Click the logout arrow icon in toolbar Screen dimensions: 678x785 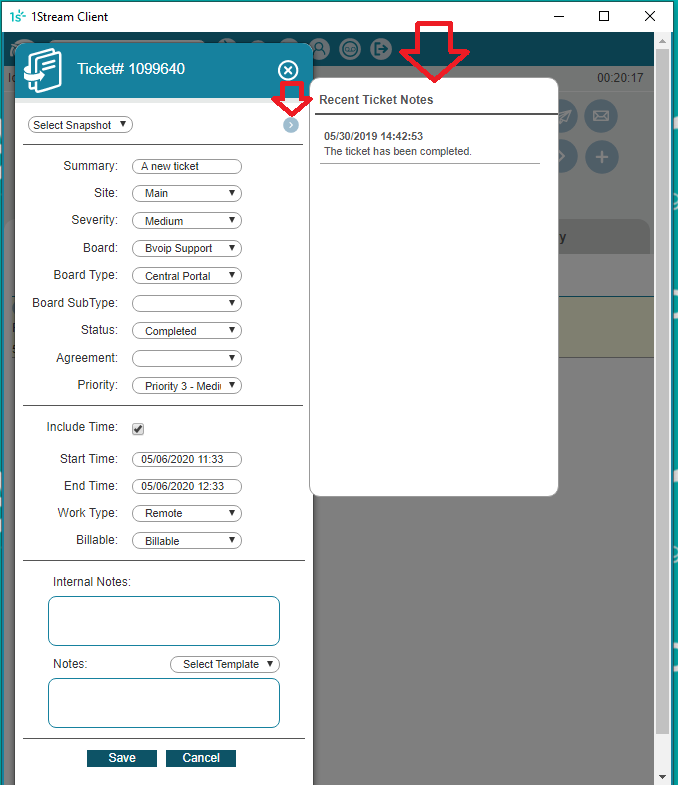(x=381, y=49)
